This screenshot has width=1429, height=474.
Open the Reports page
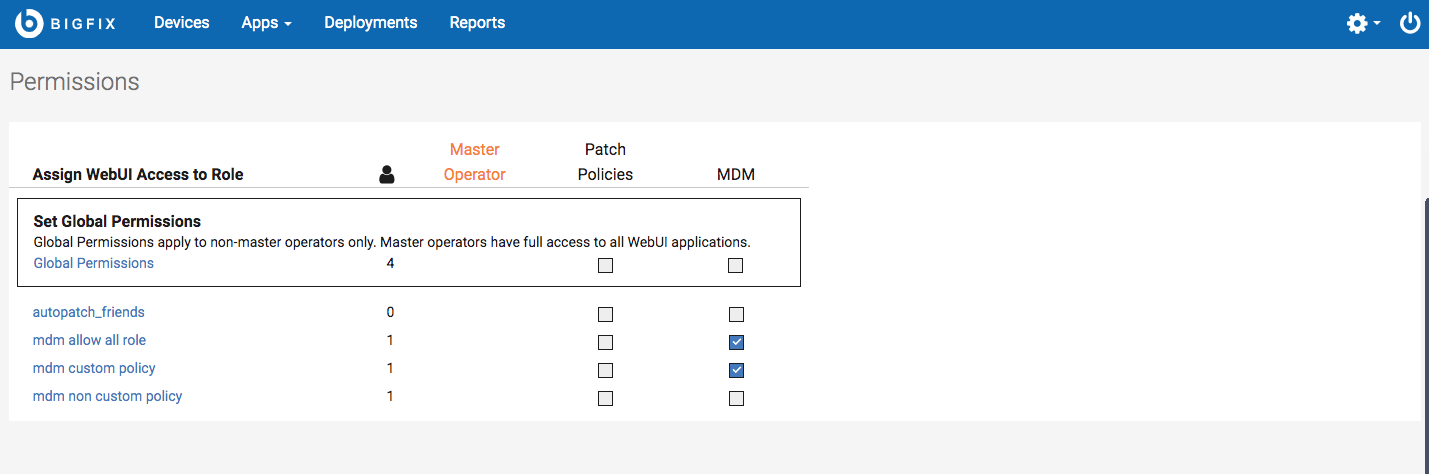coord(477,23)
